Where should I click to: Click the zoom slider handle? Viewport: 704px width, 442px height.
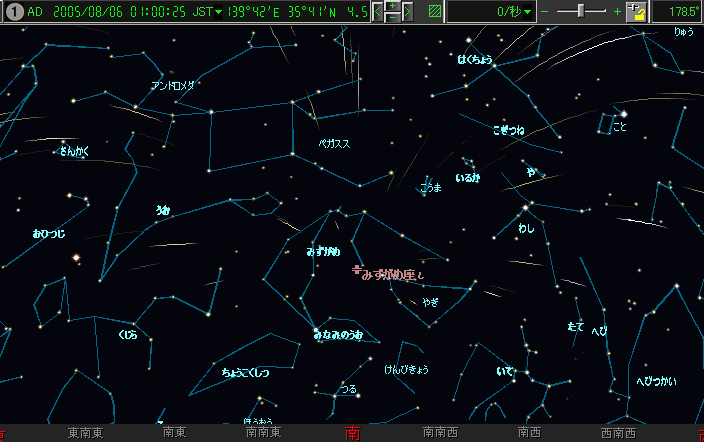pyautogui.click(x=582, y=11)
